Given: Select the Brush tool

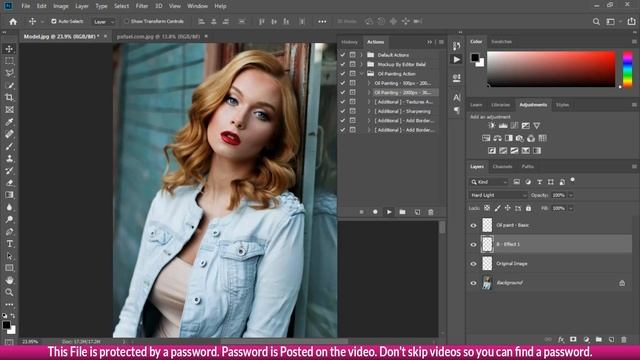Looking at the screenshot, I should click(x=9, y=146).
